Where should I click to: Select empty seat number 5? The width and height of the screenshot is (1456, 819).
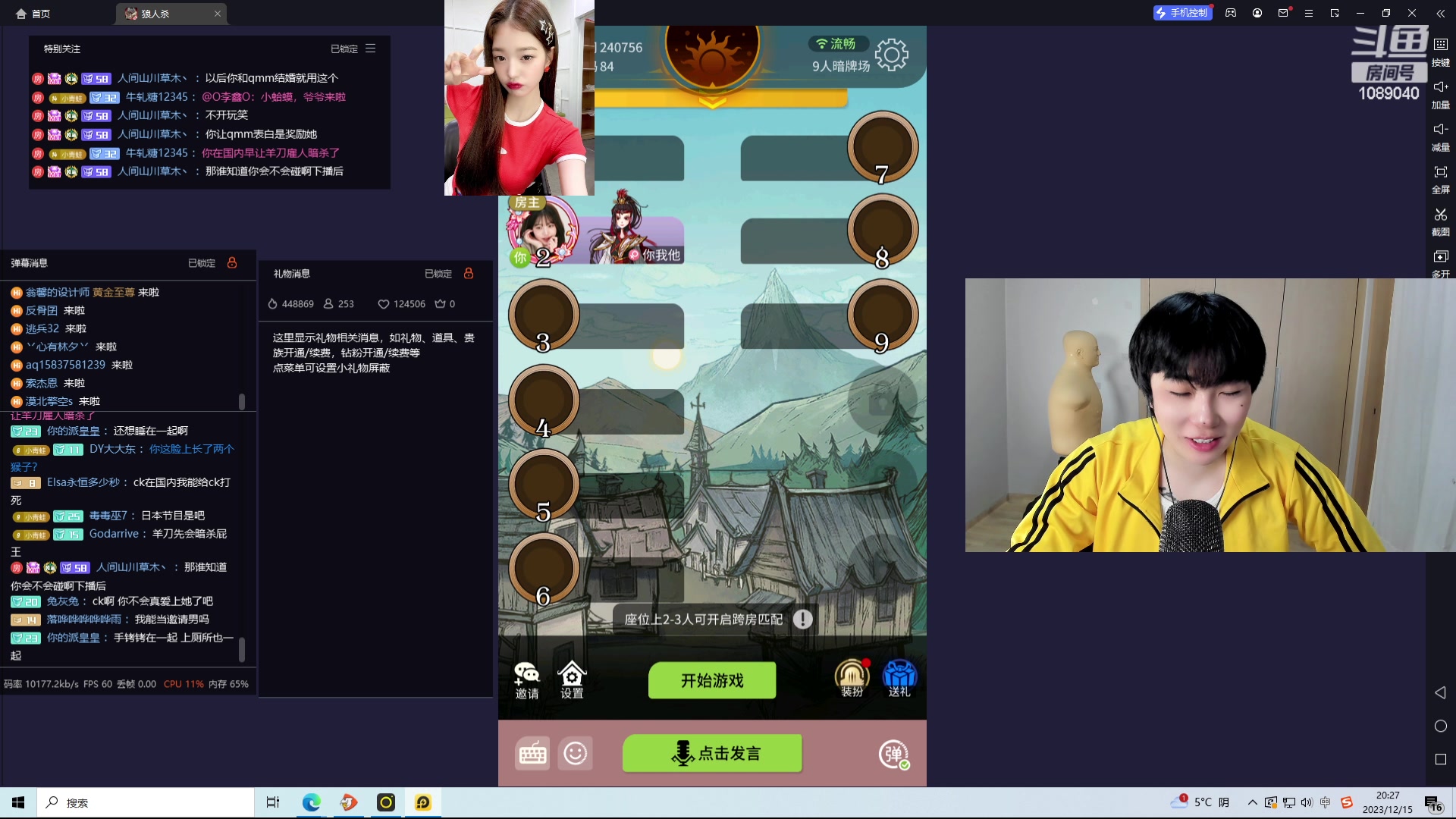544,485
